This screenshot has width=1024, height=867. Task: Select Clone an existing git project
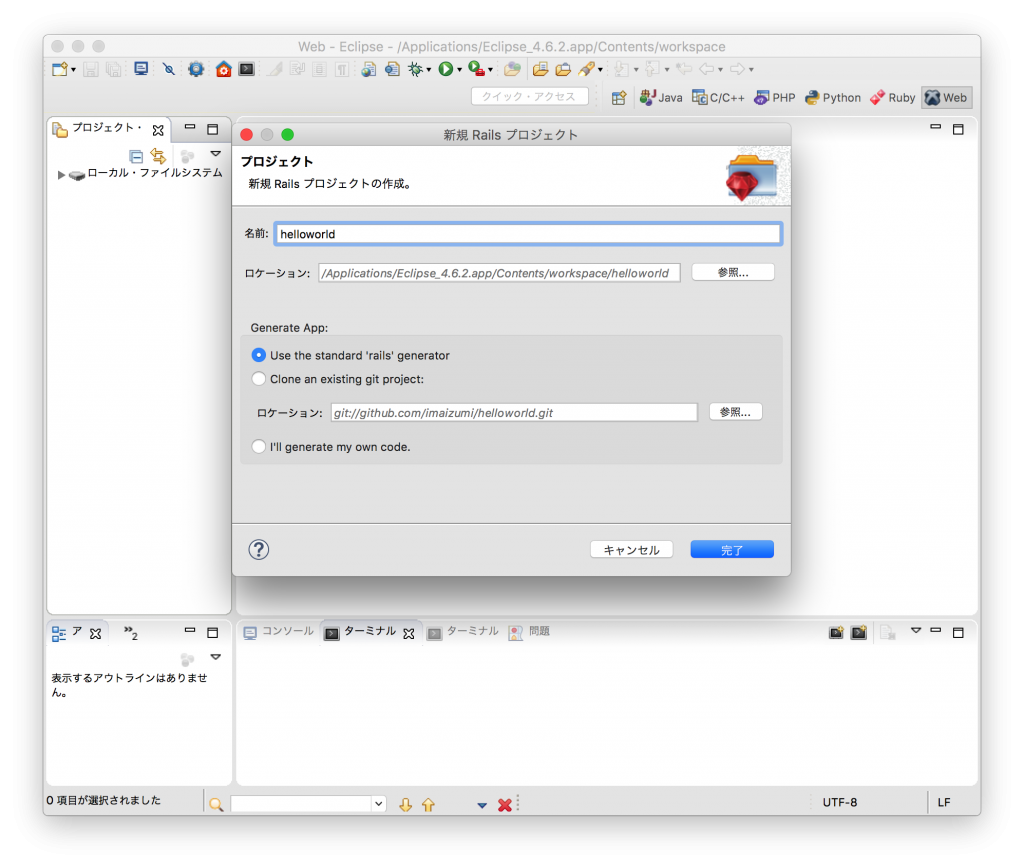259,379
